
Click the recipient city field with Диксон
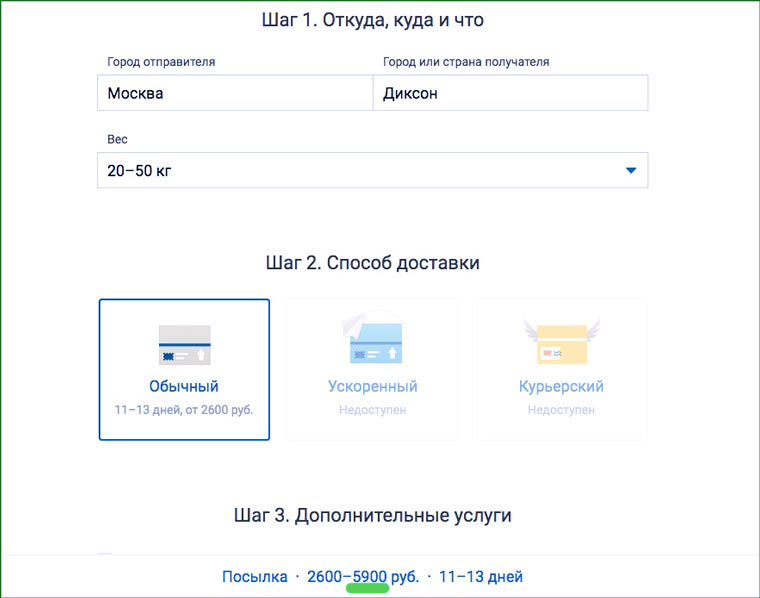tap(510, 94)
